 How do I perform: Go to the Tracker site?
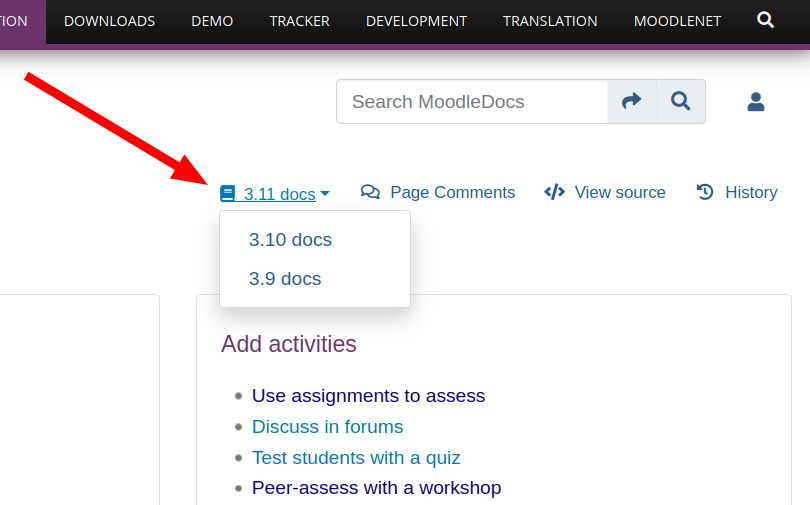pos(299,21)
